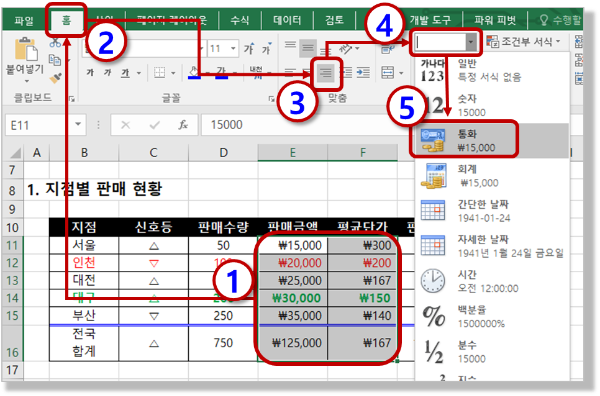Open the Underline style dropdown arrow
600x396 pixels.
[139, 73]
